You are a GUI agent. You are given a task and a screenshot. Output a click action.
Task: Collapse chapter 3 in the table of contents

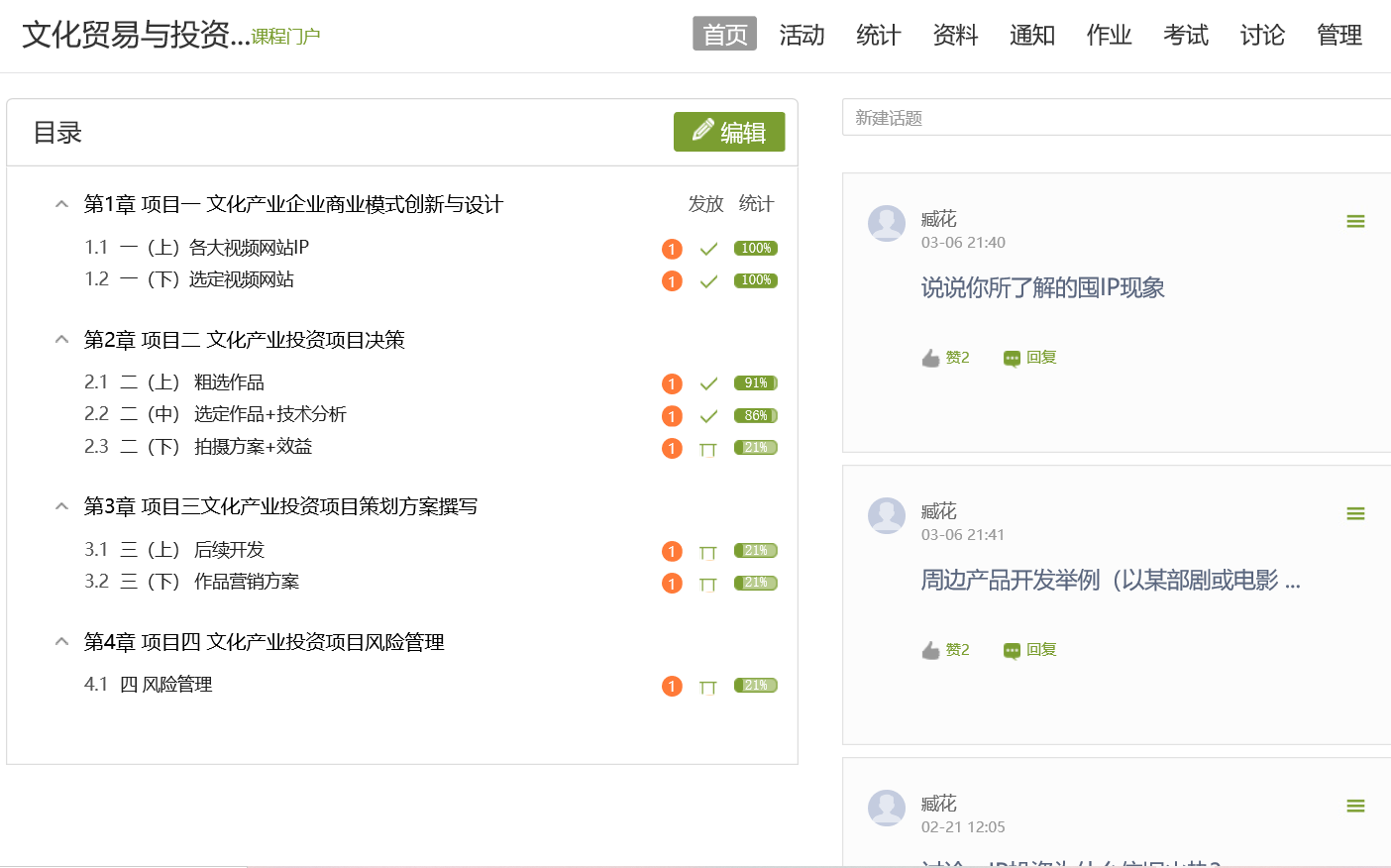61,506
